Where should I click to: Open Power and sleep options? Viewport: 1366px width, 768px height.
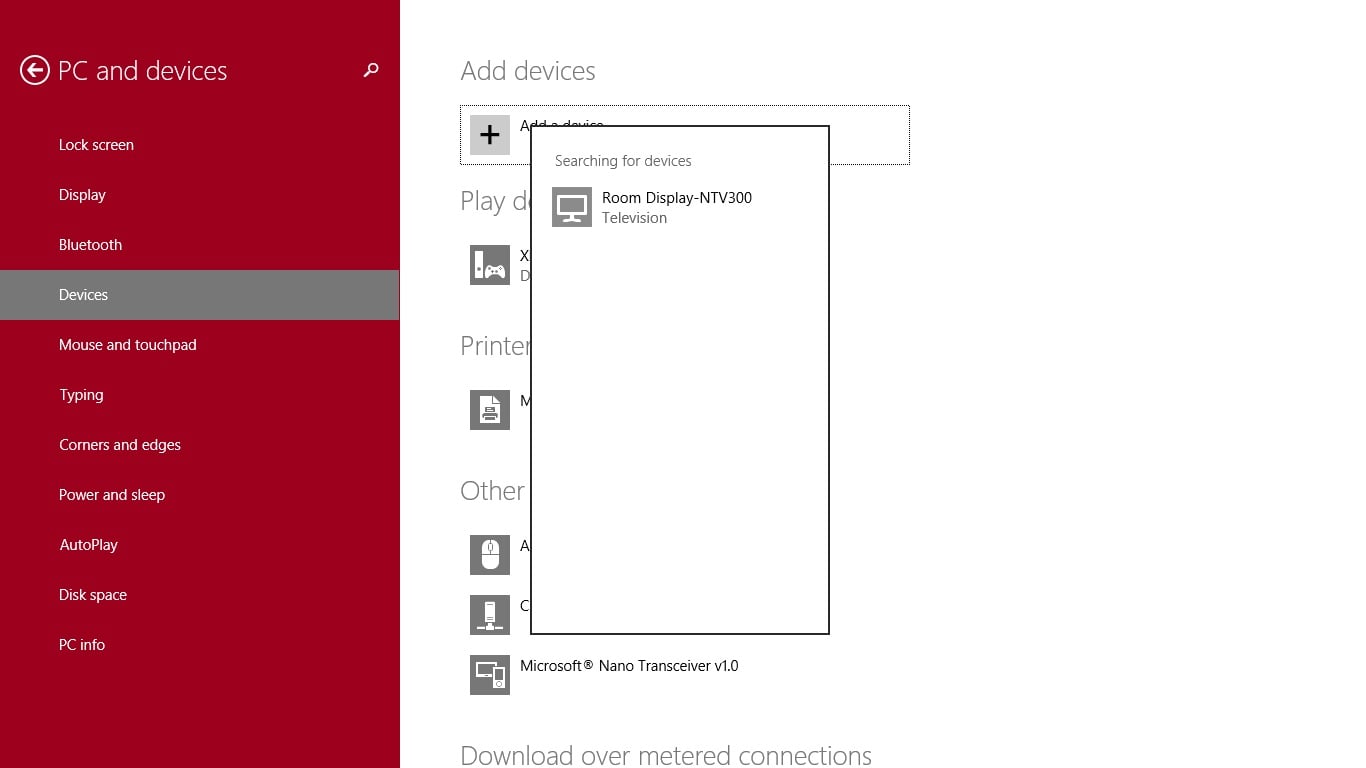112,494
